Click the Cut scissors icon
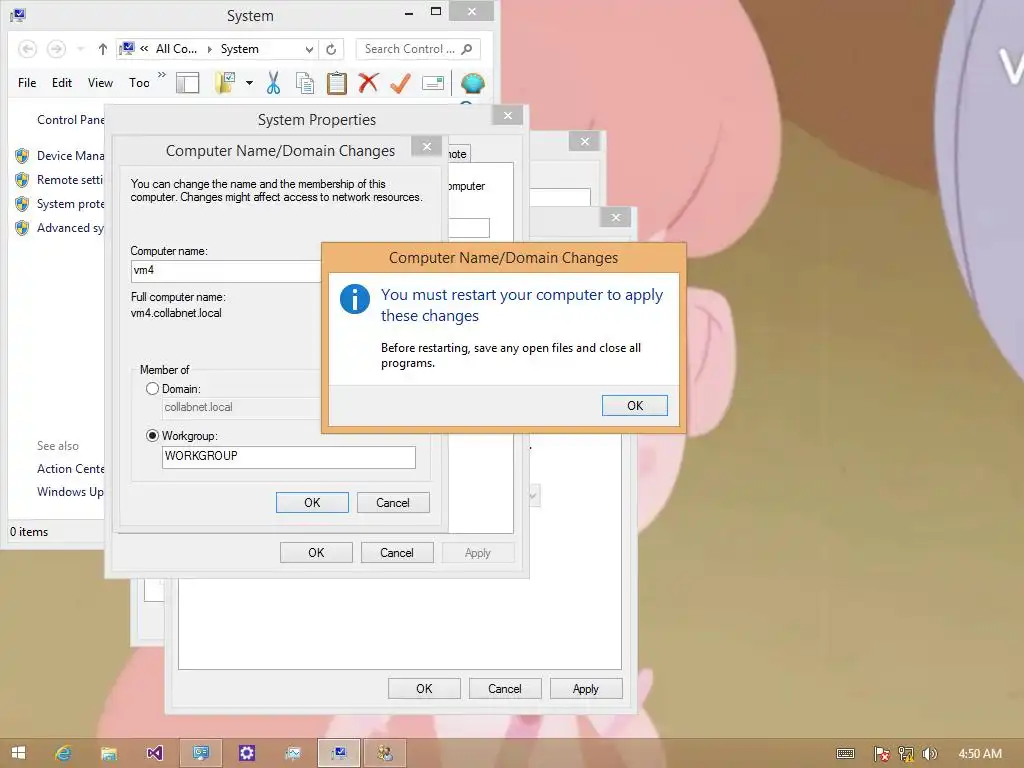1024x768 pixels. [x=273, y=83]
